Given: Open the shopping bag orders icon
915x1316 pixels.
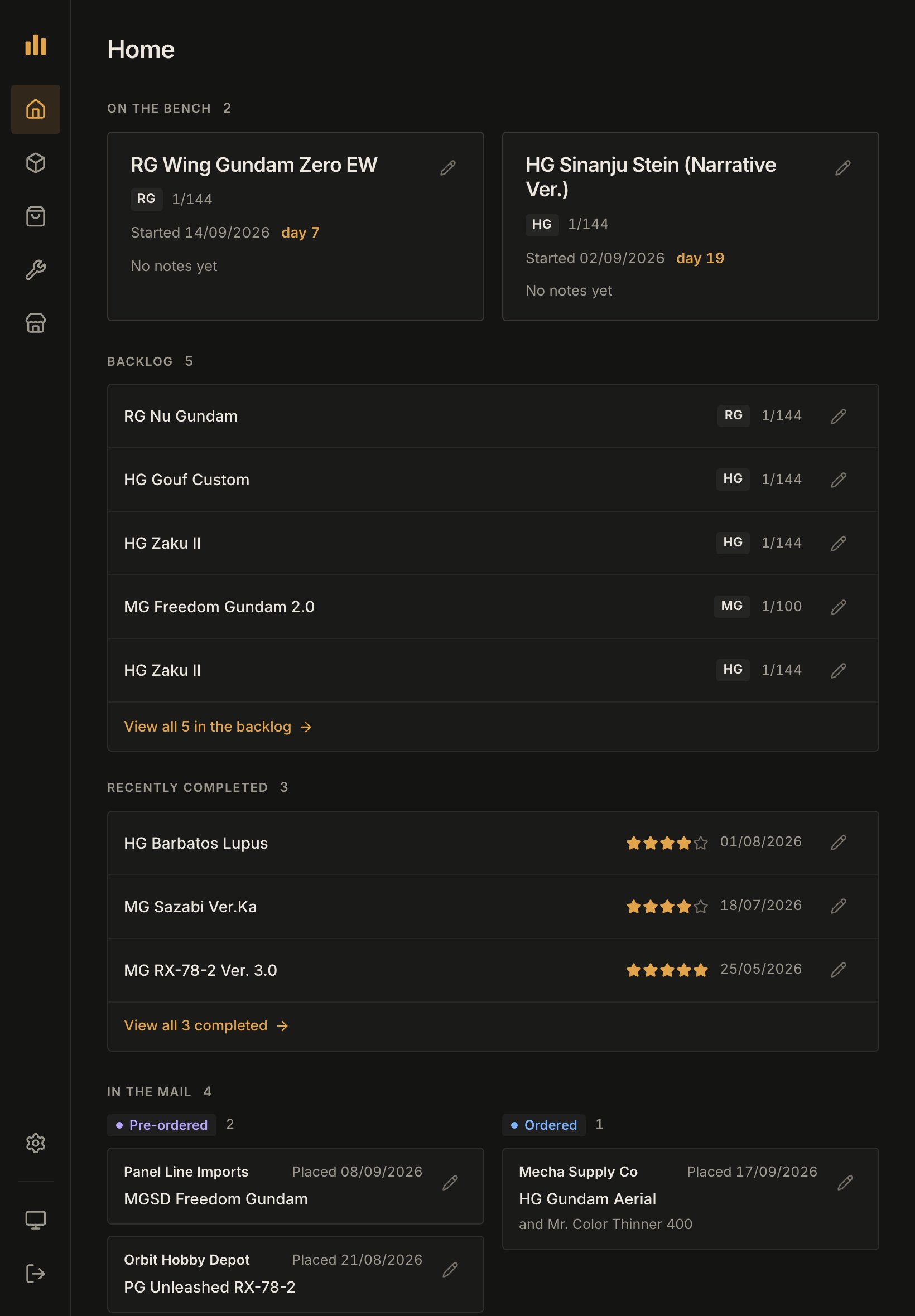Looking at the screenshot, I should 36,216.
